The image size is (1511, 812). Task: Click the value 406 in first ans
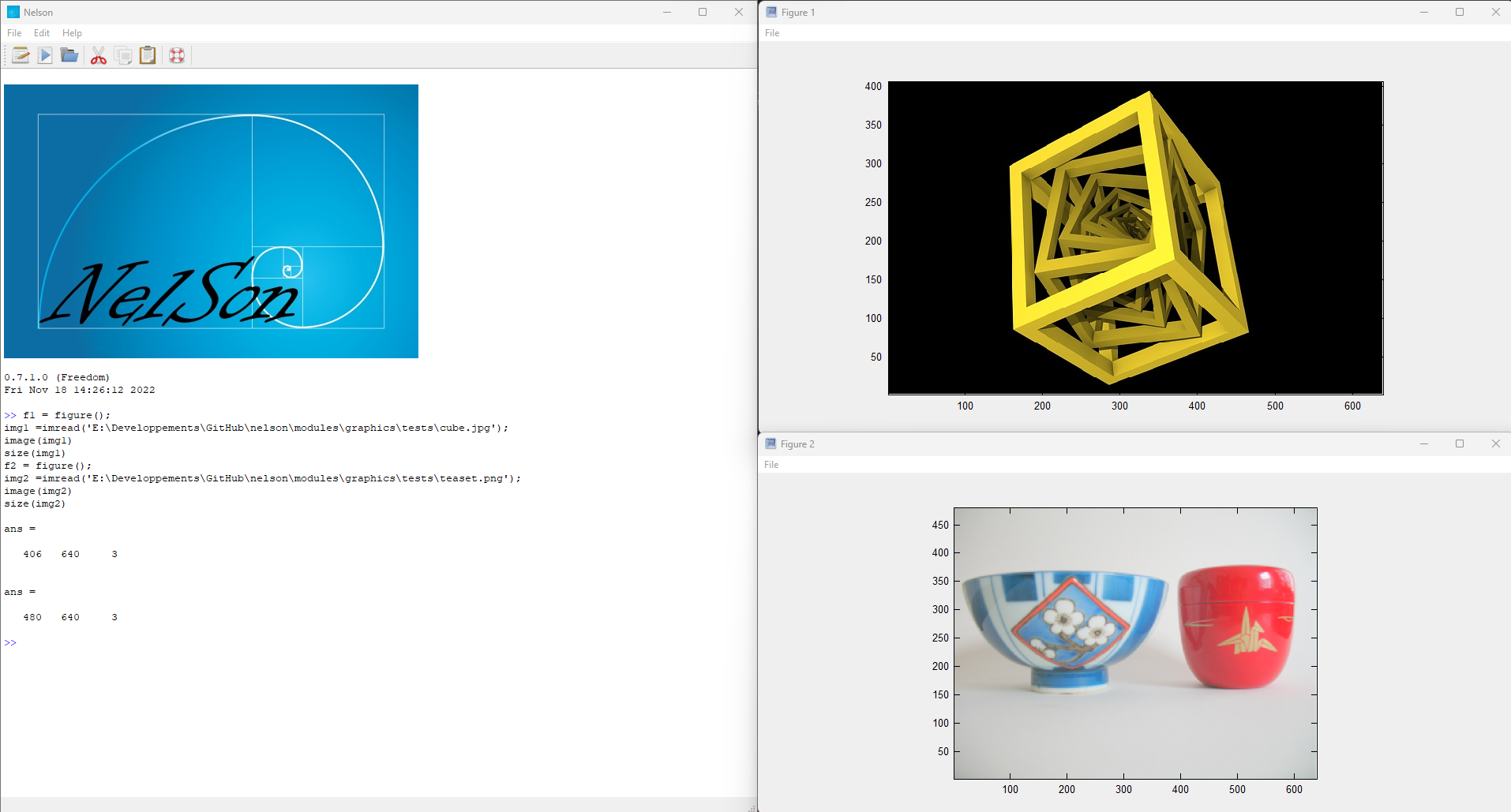[32, 554]
